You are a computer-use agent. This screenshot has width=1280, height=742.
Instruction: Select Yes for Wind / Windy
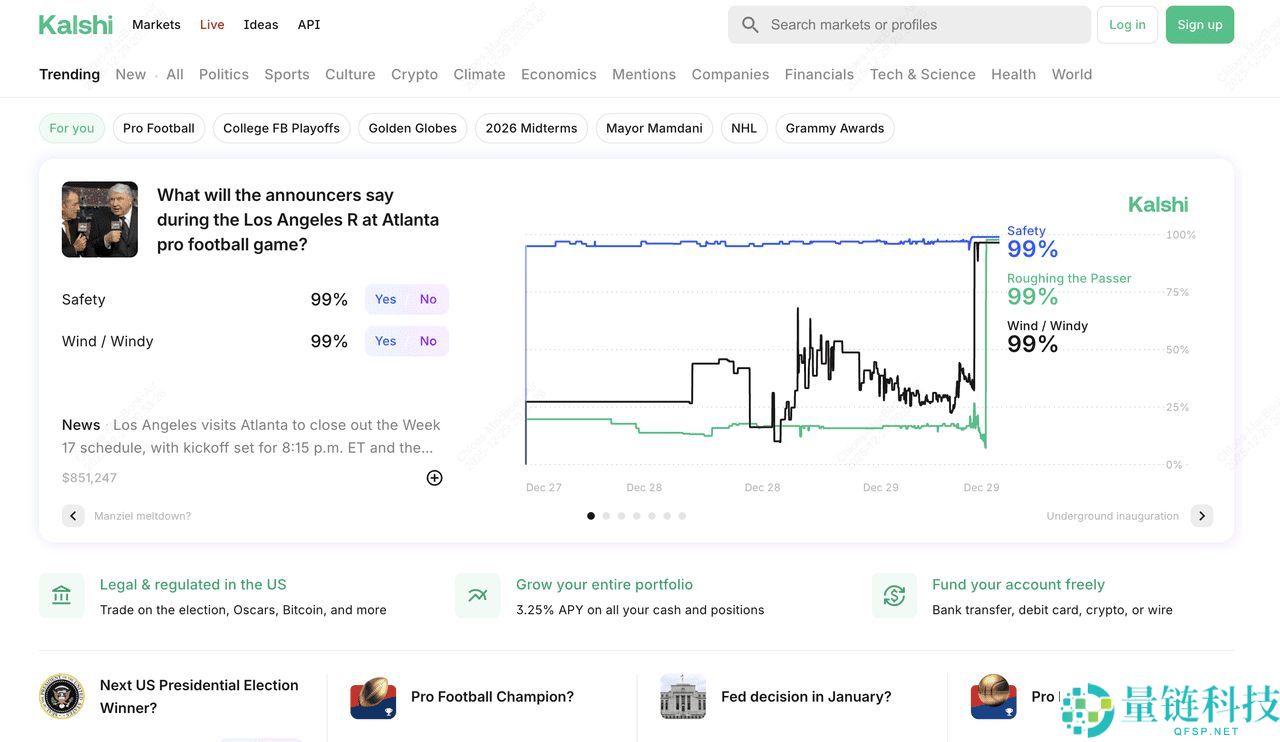tap(386, 341)
